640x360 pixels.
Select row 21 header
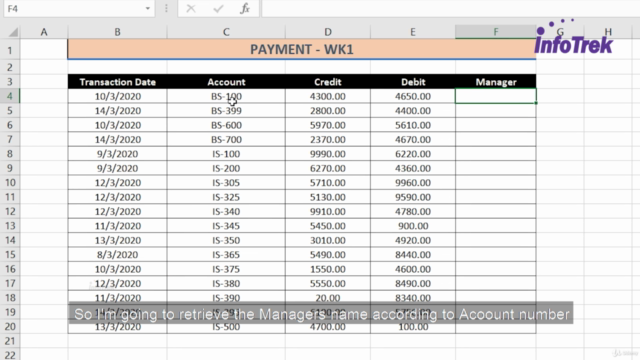click(x=10, y=341)
